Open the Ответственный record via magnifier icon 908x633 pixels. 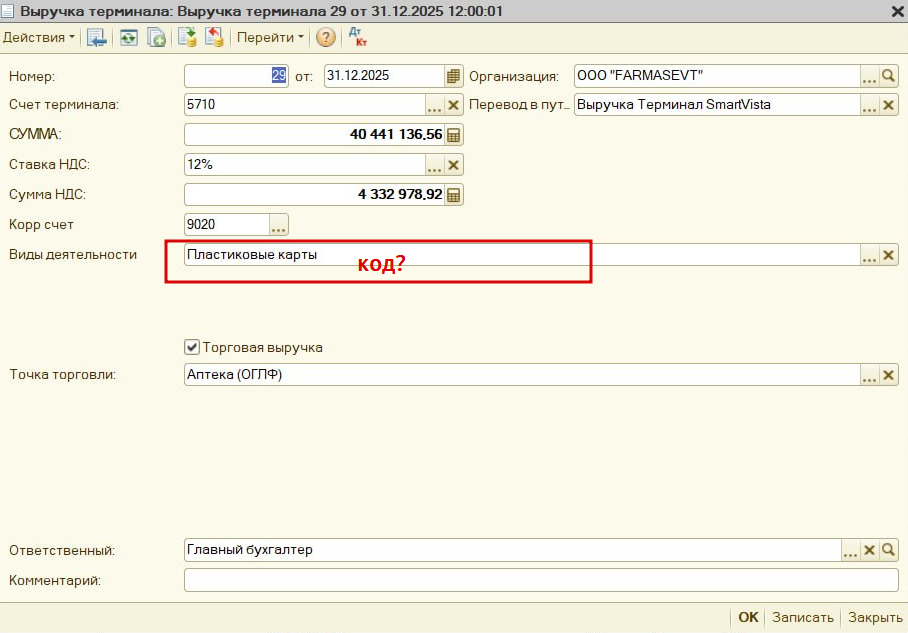coord(888,550)
